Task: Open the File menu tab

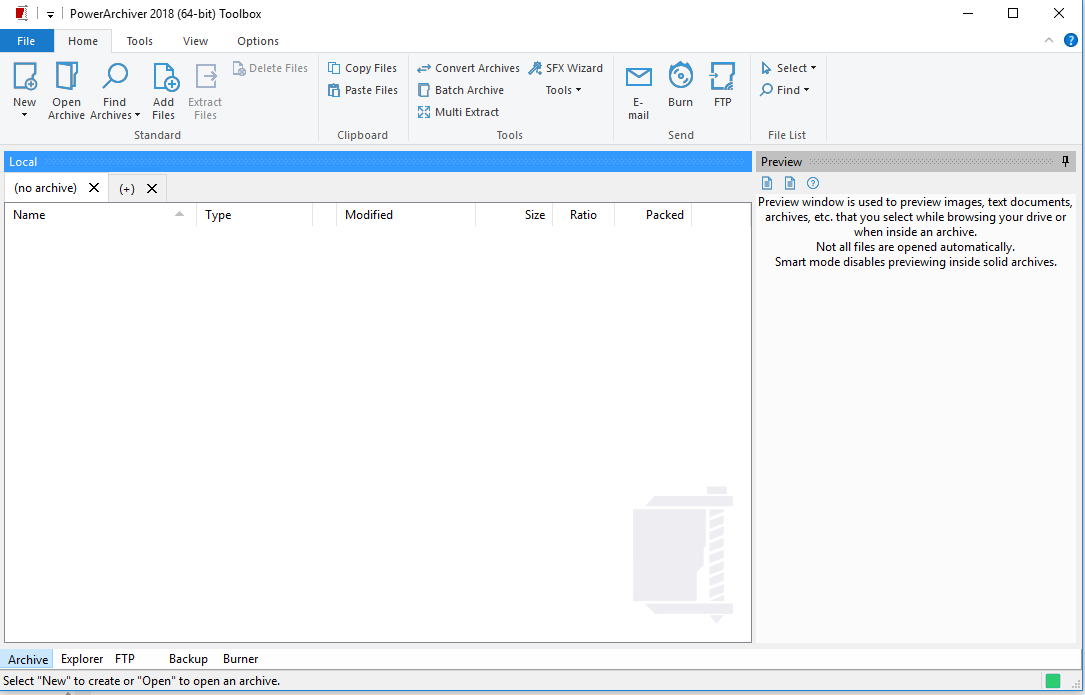Action: (x=26, y=41)
